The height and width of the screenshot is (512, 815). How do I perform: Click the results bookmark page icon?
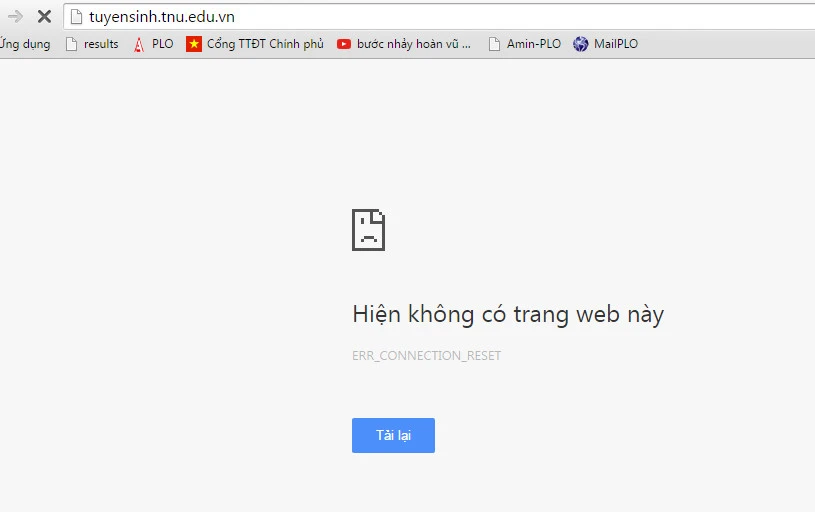[x=71, y=44]
